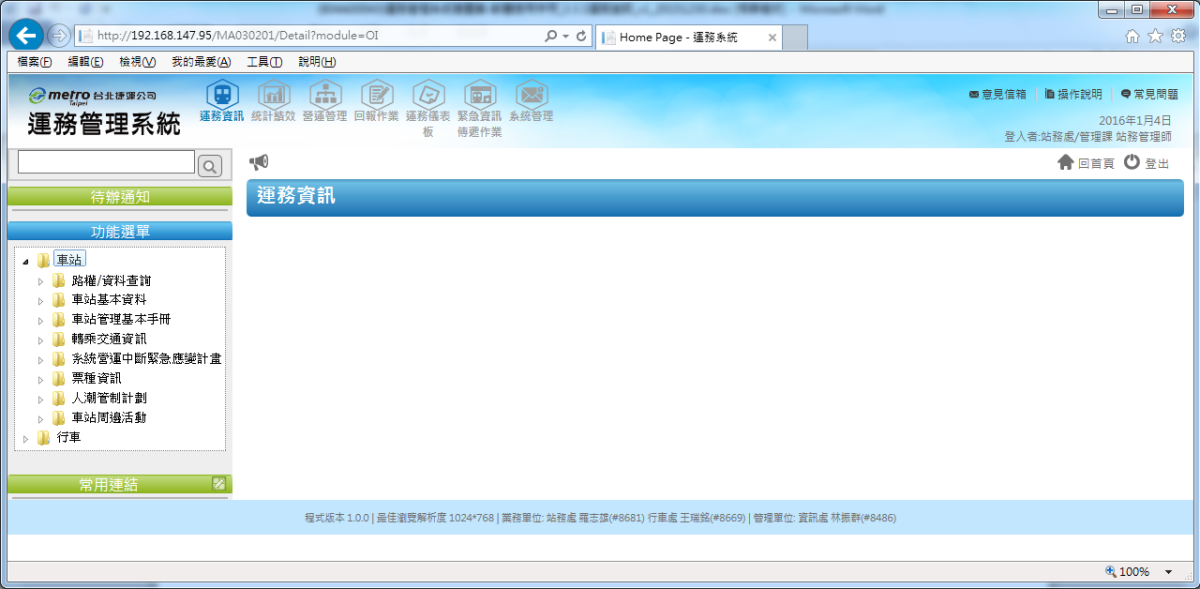Open the 回報作業 module icon
The width and height of the screenshot is (1200, 589).
(377, 95)
